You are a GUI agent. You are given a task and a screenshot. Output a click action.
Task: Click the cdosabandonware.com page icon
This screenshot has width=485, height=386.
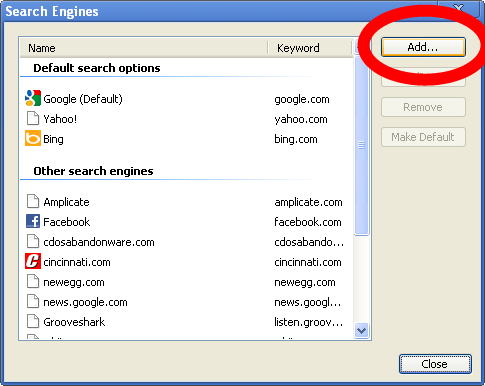click(33, 241)
